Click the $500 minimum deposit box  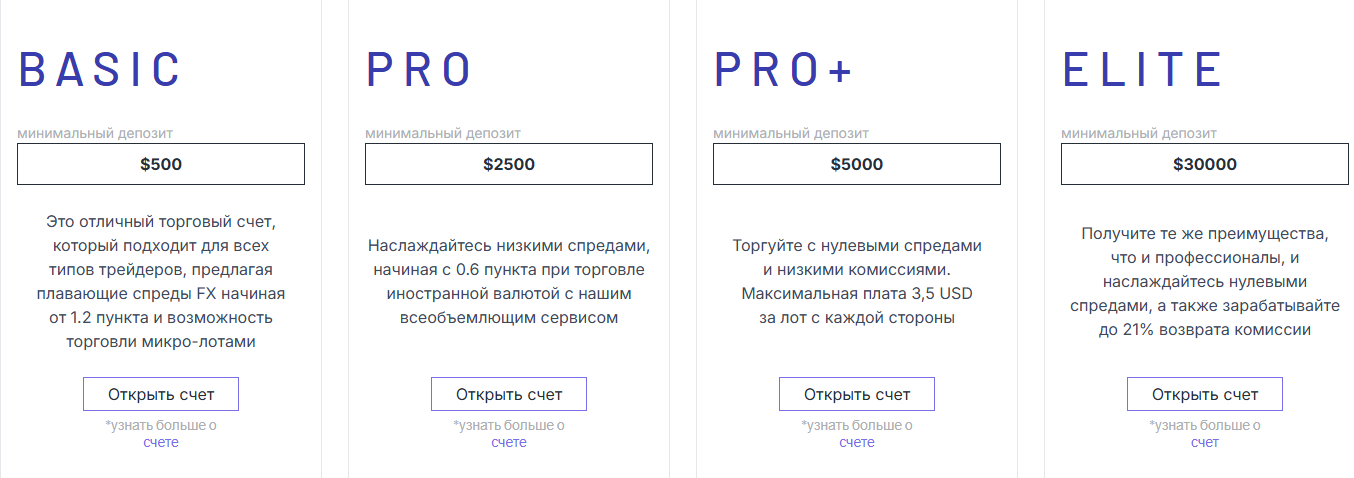click(160, 164)
